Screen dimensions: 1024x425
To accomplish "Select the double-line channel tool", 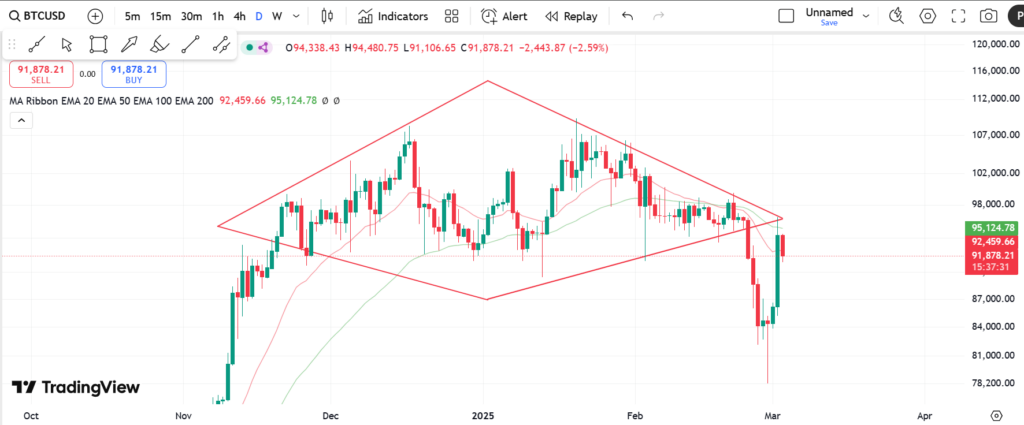I will (221, 45).
